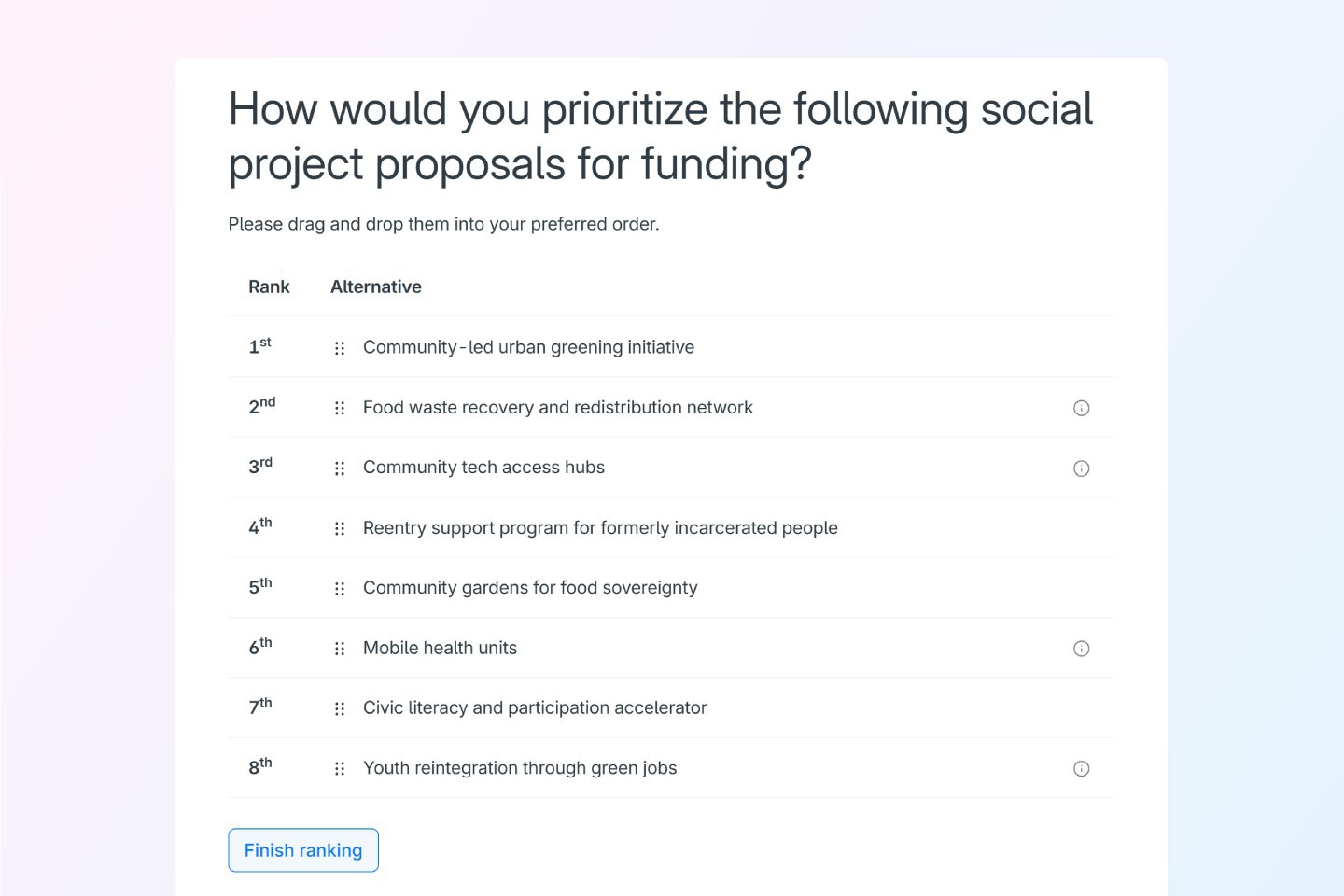The width and height of the screenshot is (1344, 896).
Task: Open info icon for Food waste recovery network
Action: [x=1081, y=408]
